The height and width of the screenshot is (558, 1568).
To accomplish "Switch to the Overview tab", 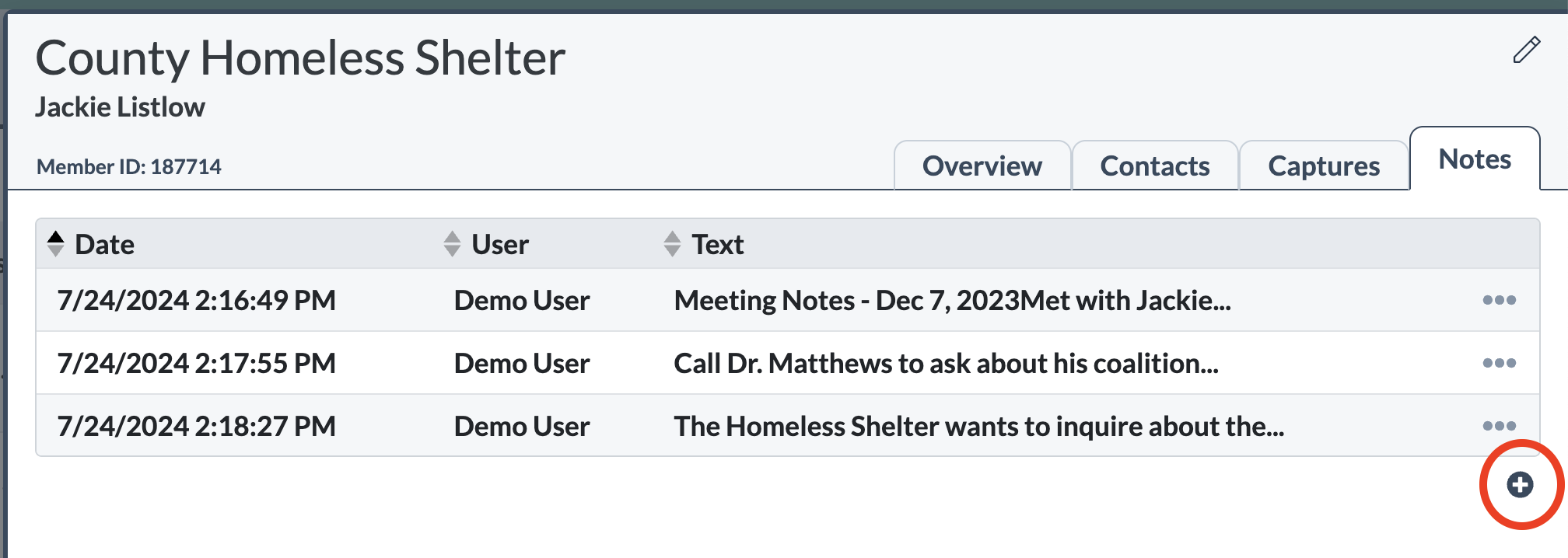I will (982, 166).
